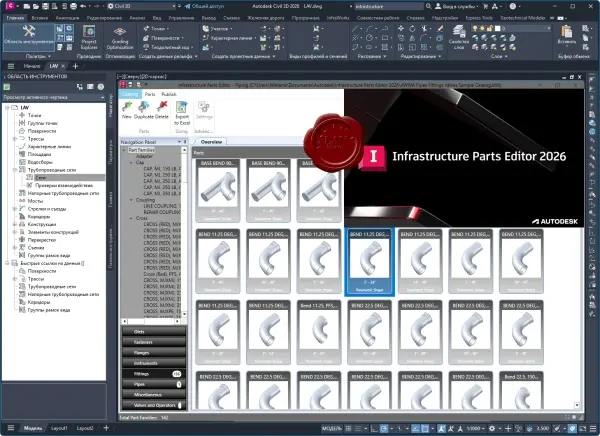
Task: Click the Pipes category button
Action: 154,384
